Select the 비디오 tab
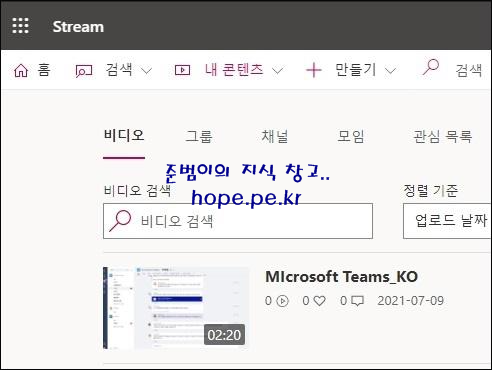The height and width of the screenshot is (370, 492). [124, 136]
